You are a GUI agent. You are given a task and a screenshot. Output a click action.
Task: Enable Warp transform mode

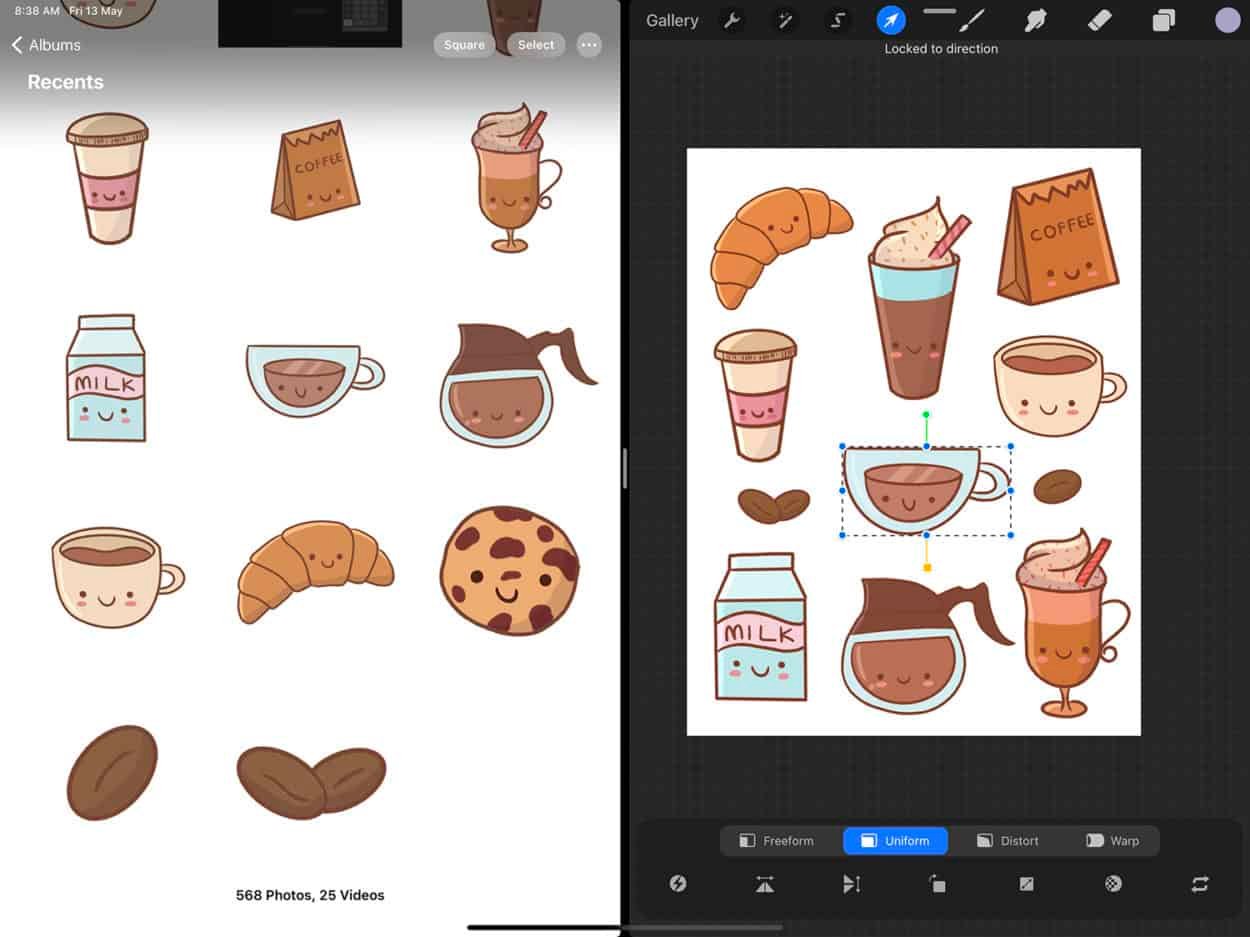coord(1112,841)
